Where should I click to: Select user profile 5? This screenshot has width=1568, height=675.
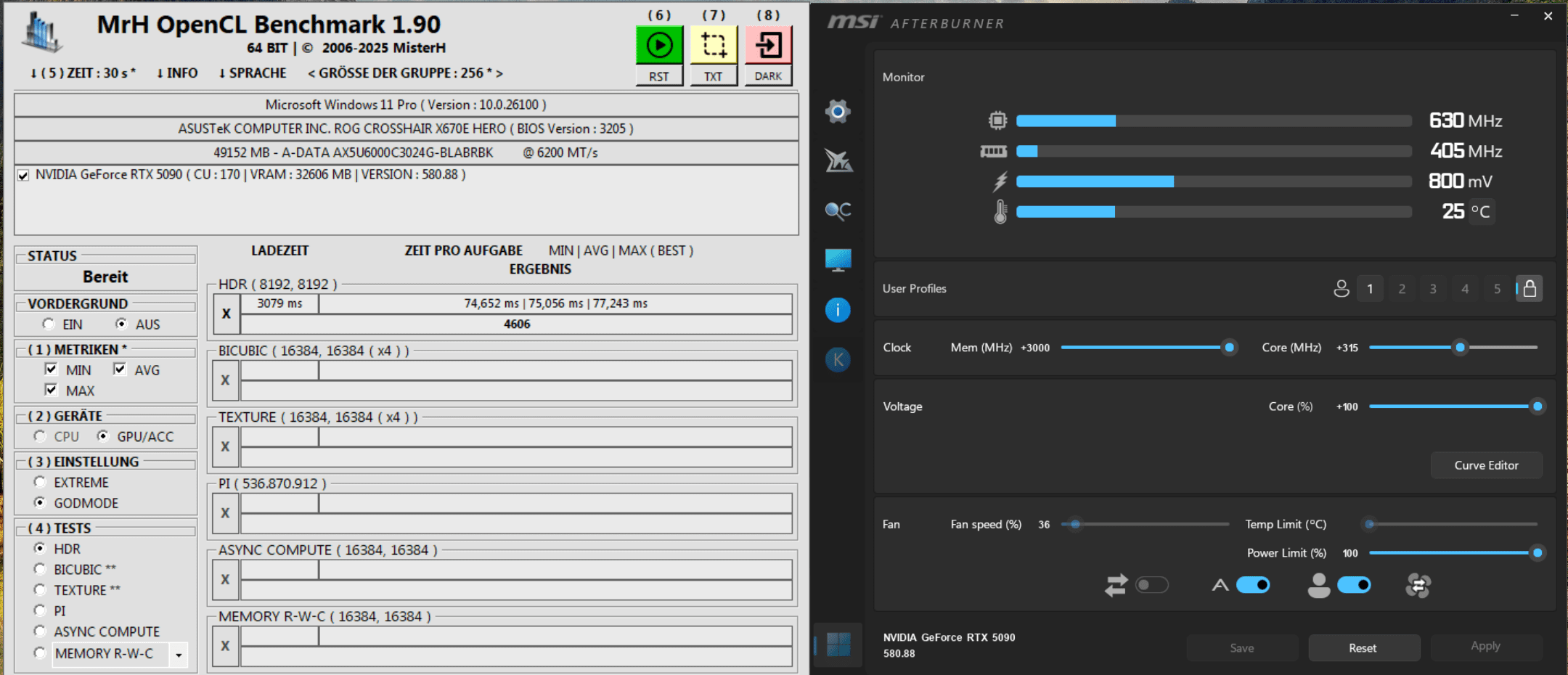(1497, 289)
